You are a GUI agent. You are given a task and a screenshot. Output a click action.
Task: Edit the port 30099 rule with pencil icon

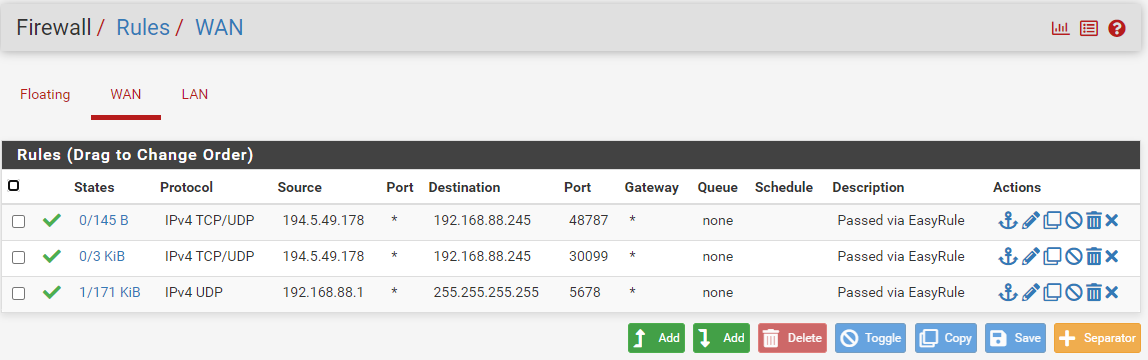pyautogui.click(x=1030, y=257)
